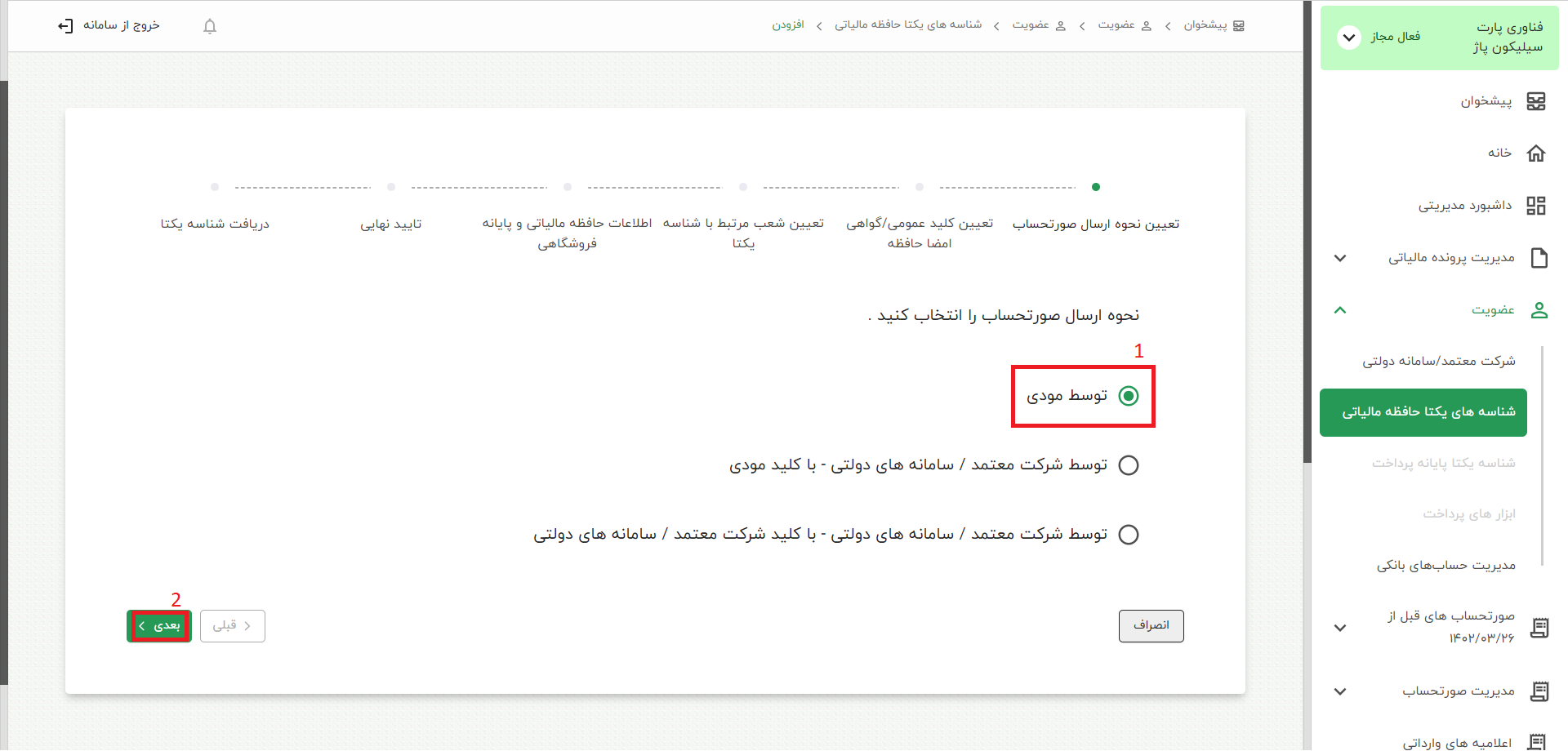Click the شناسه های یکتا حافظه مالیاتی breadcrumb
Viewport: 1568px width, 751px height.
click(908, 25)
